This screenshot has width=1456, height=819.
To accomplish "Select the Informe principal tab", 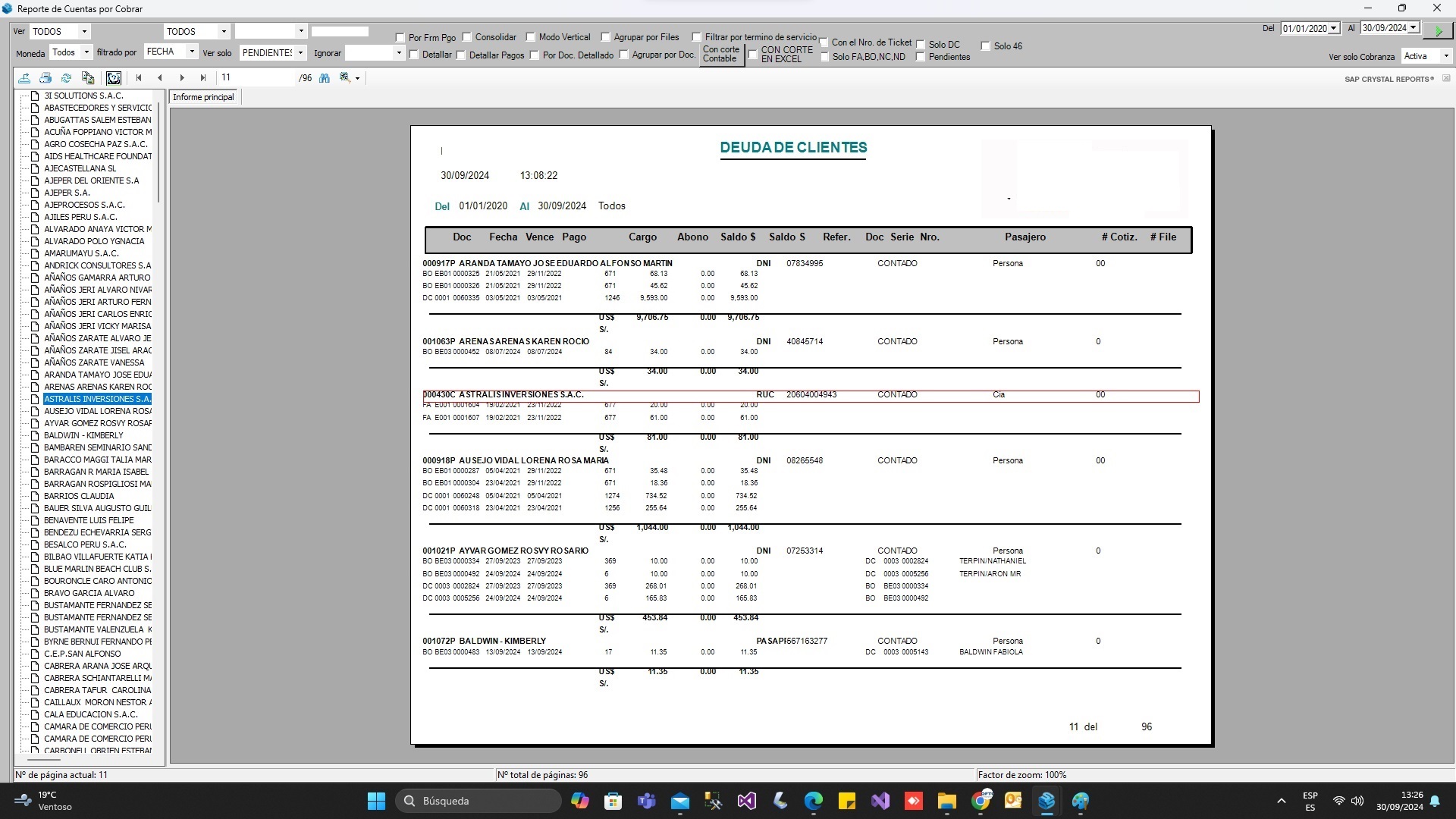I will tap(203, 97).
